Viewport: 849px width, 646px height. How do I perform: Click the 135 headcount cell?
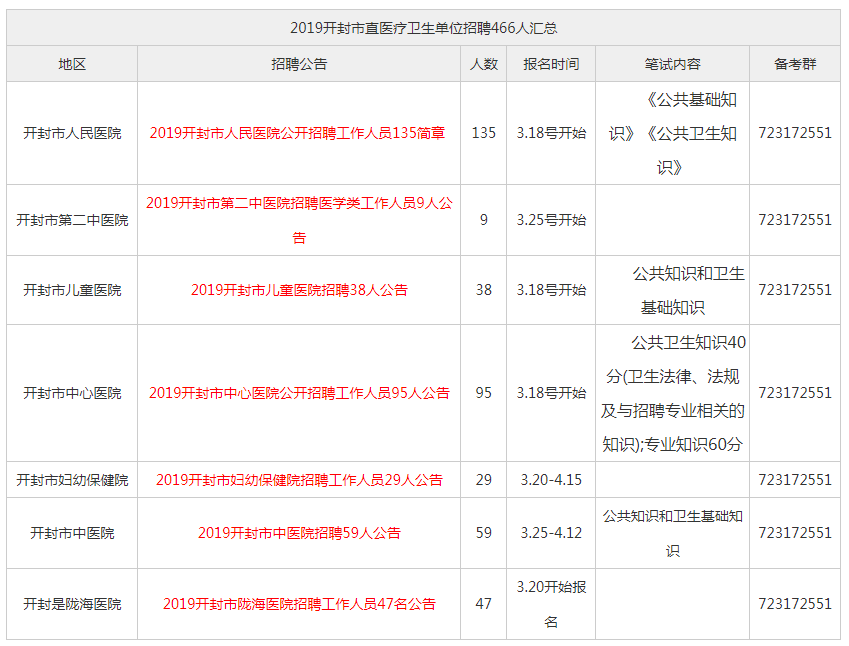tap(484, 133)
